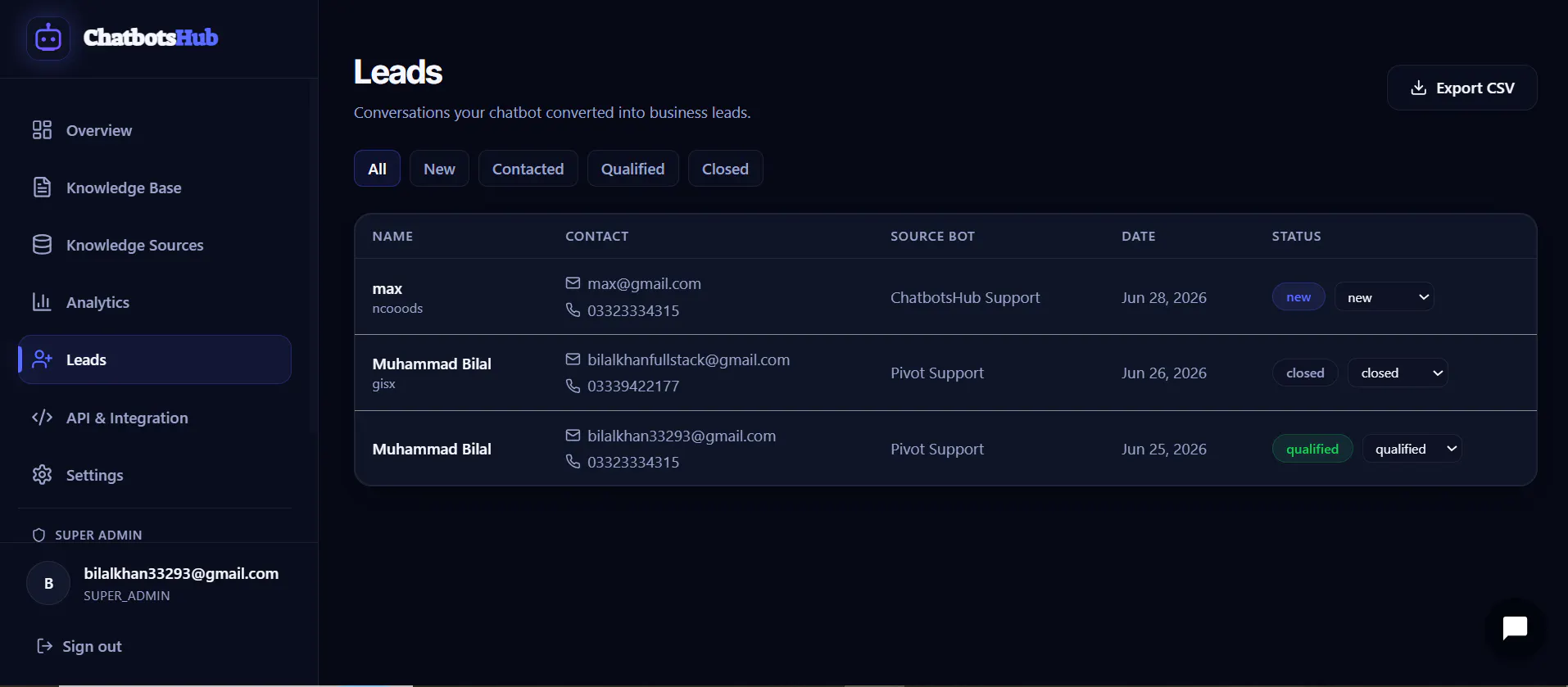Sign out of the account
Viewport: 1568px width, 687px height.
[79, 646]
